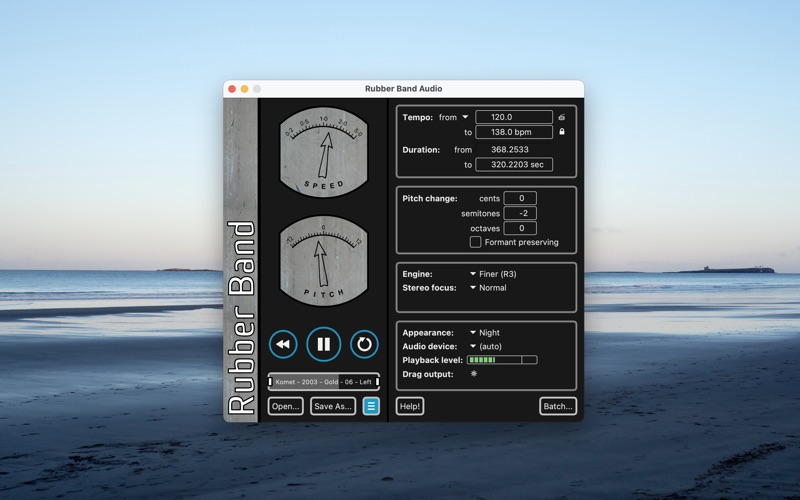Pause playback with the pause button
The height and width of the screenshot is (500, 800).
(x=323, y=344)
